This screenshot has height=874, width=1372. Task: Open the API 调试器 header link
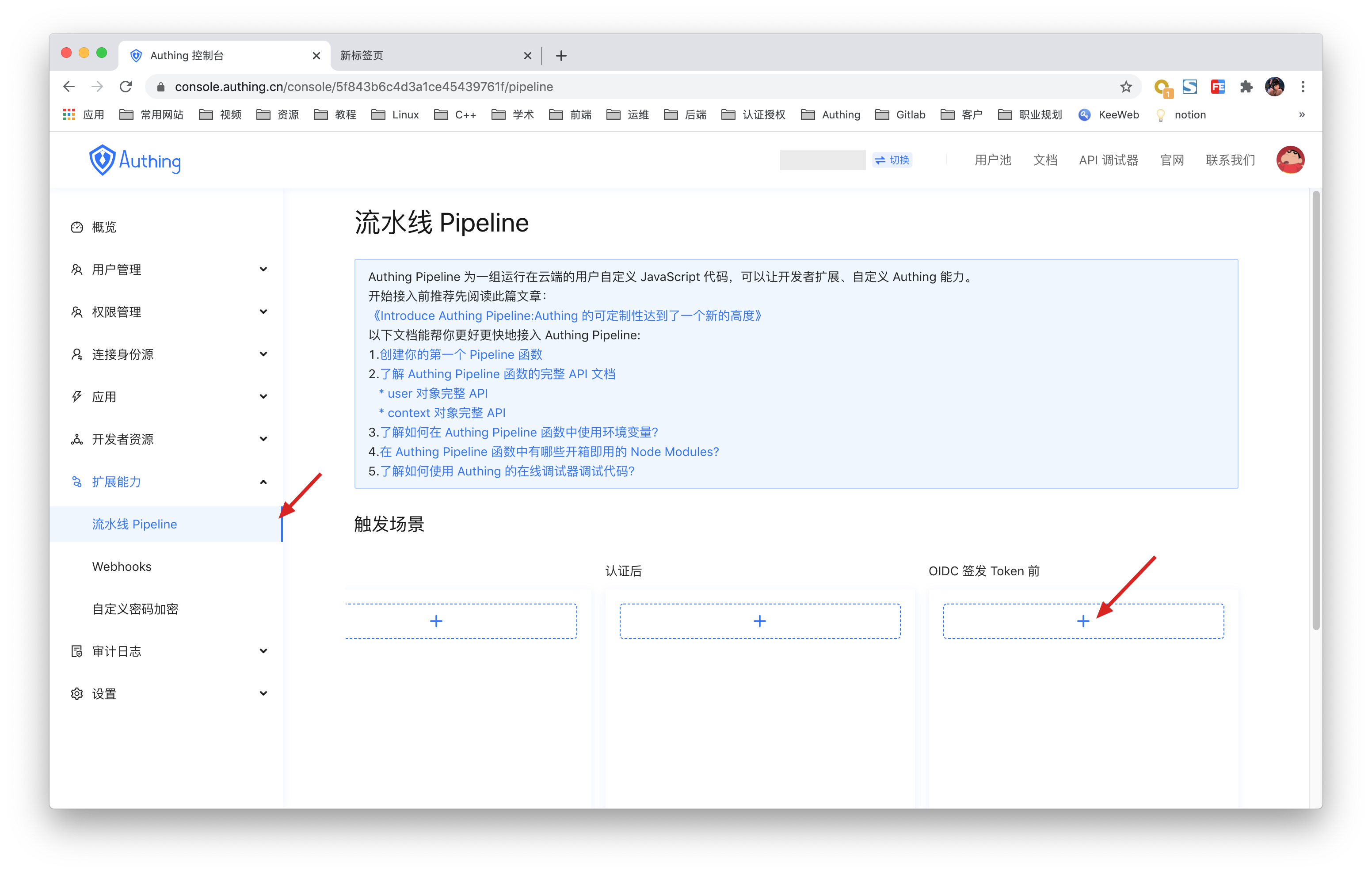pyautogui.click(x=1108, y=160)
